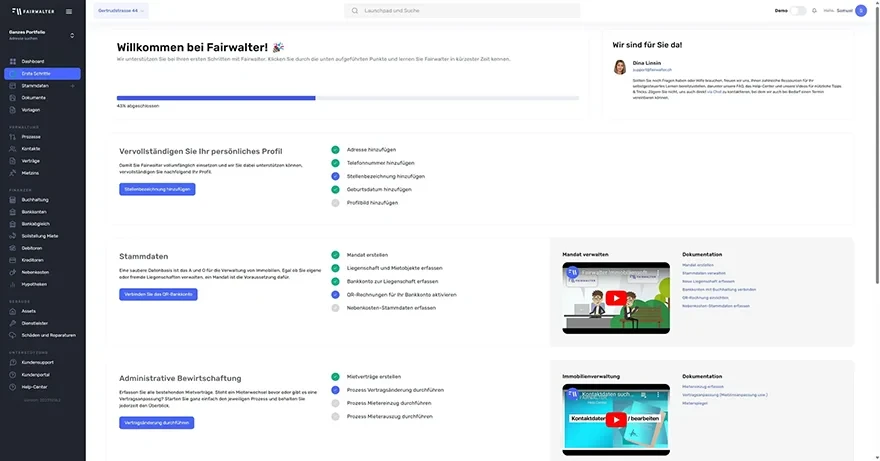
Task: Open the Gertrudstrasse 44 property dropdown
Action: click(x=121, y=11)
